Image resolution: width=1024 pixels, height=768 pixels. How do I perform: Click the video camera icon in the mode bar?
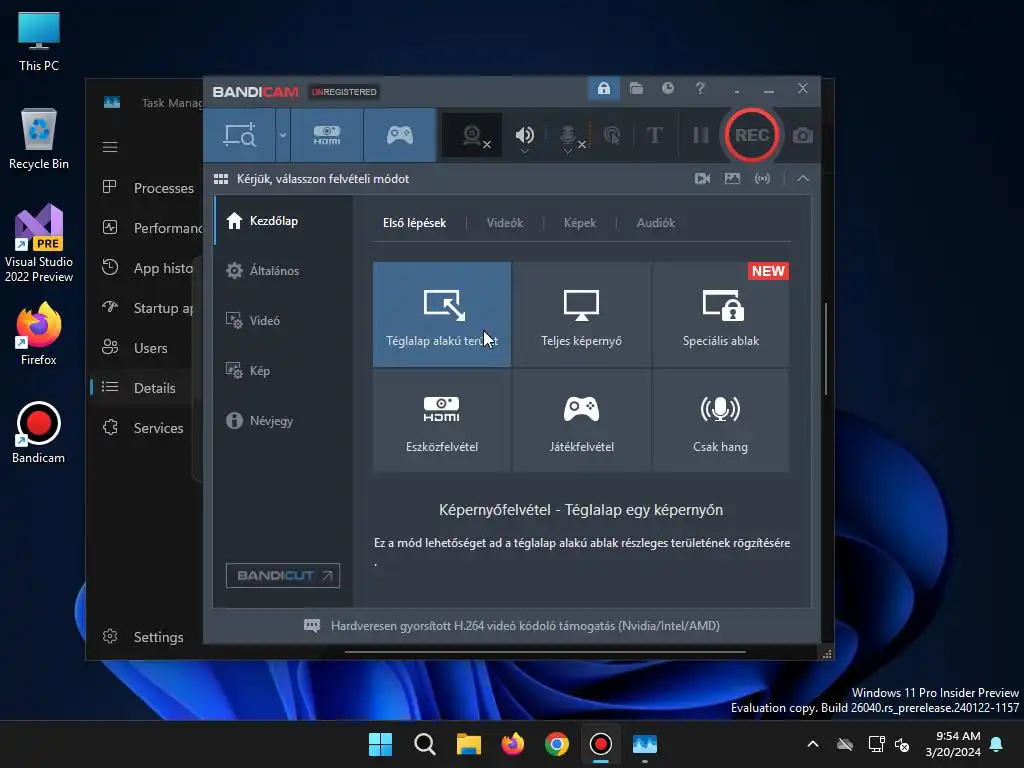[x=703, y=178]
